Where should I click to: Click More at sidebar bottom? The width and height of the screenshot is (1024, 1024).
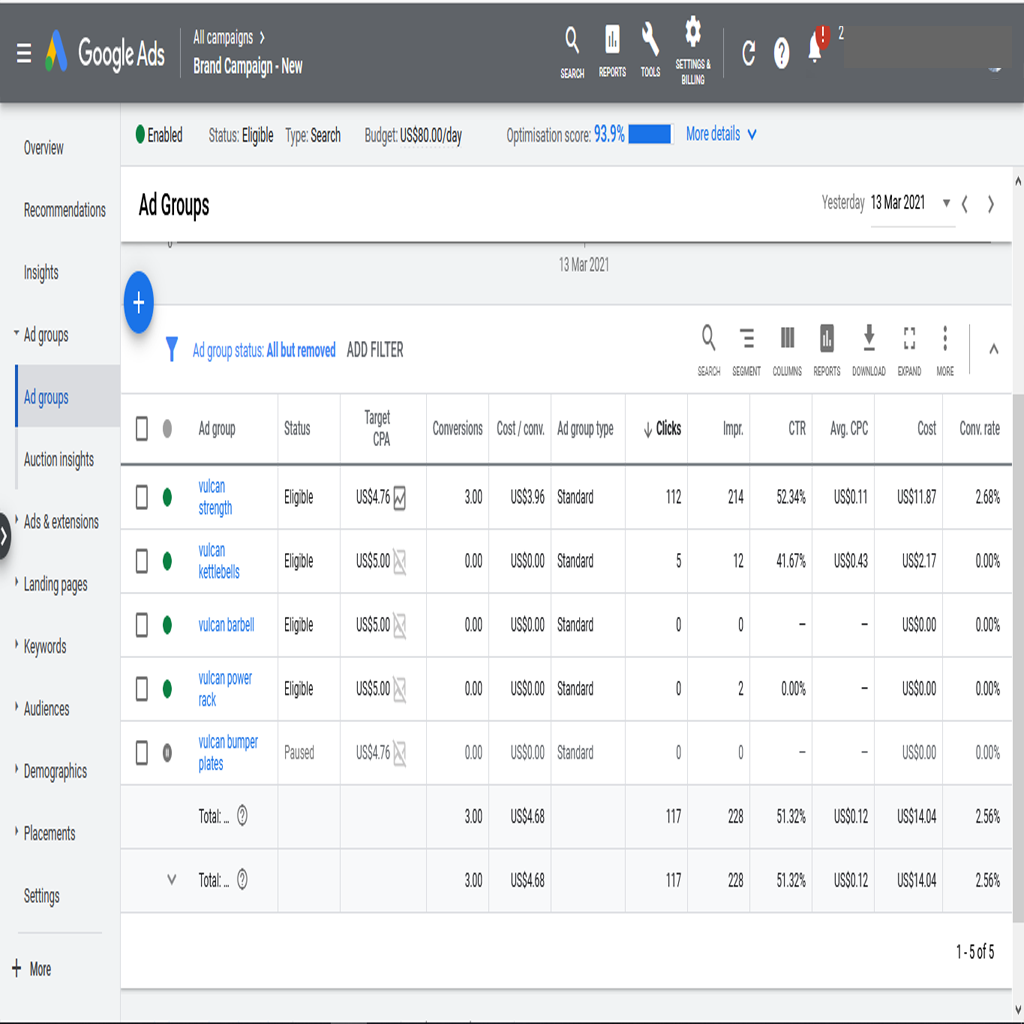[x=31, y=969]
